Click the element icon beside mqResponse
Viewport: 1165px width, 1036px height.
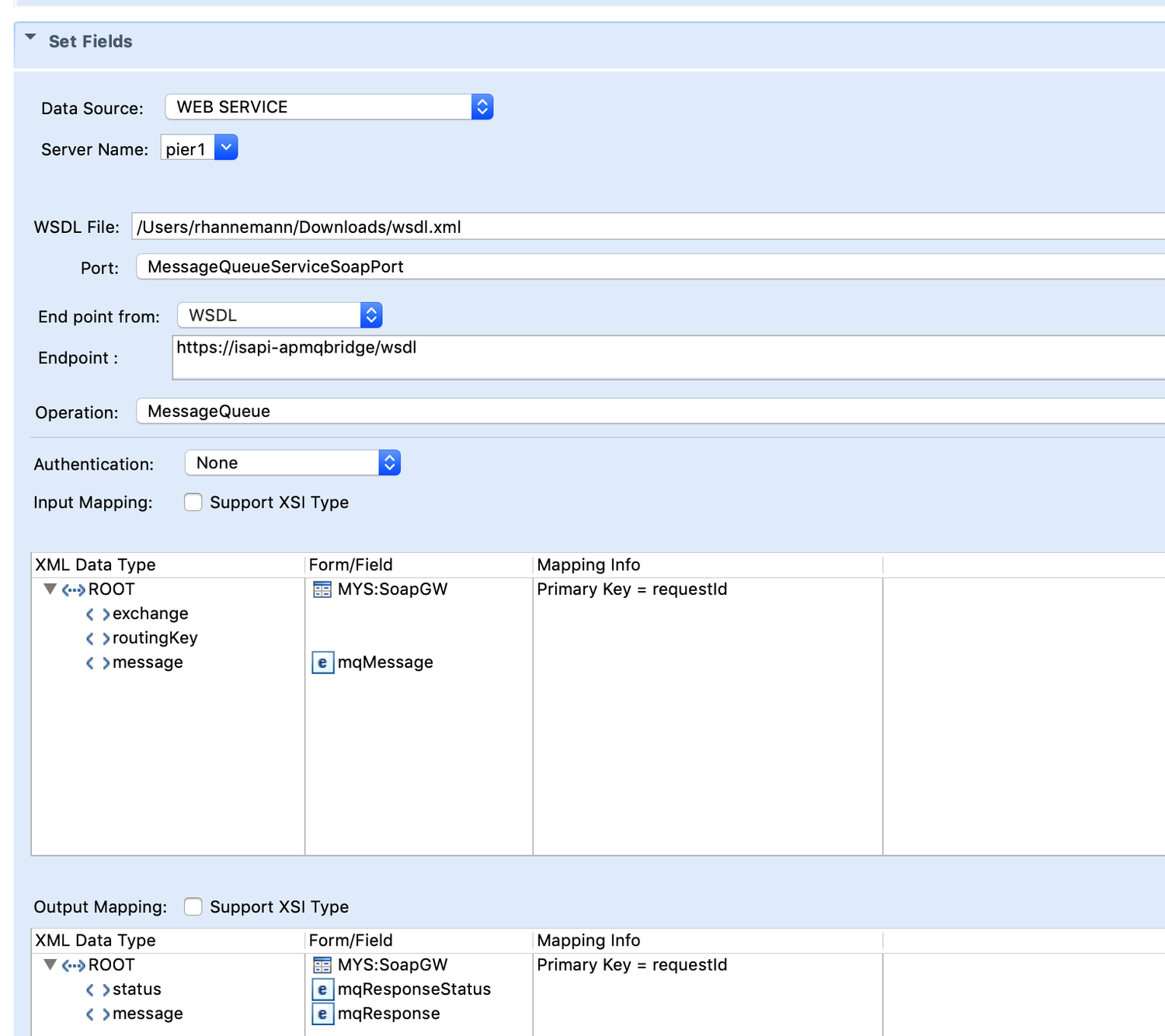(322, 1013)
